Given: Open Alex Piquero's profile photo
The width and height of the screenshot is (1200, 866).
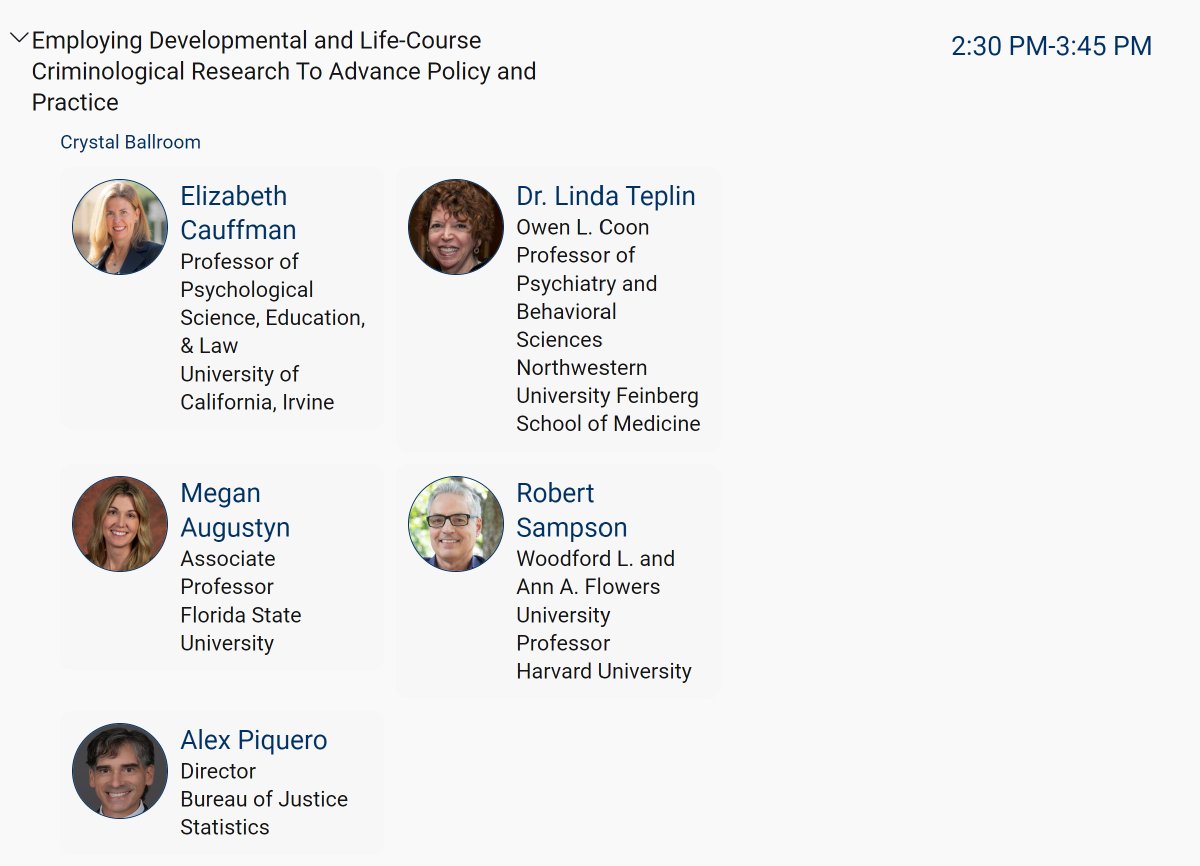Looking at the screenshot, I should (120, 771).
